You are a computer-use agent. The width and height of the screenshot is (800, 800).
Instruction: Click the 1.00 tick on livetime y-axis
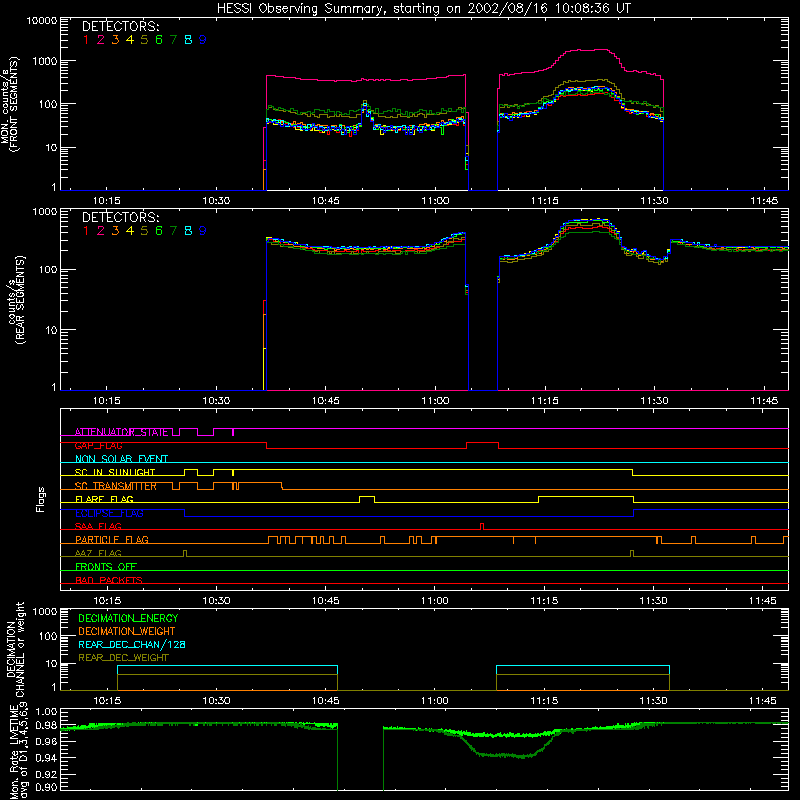pyautogui.click(x=46, y=712)
